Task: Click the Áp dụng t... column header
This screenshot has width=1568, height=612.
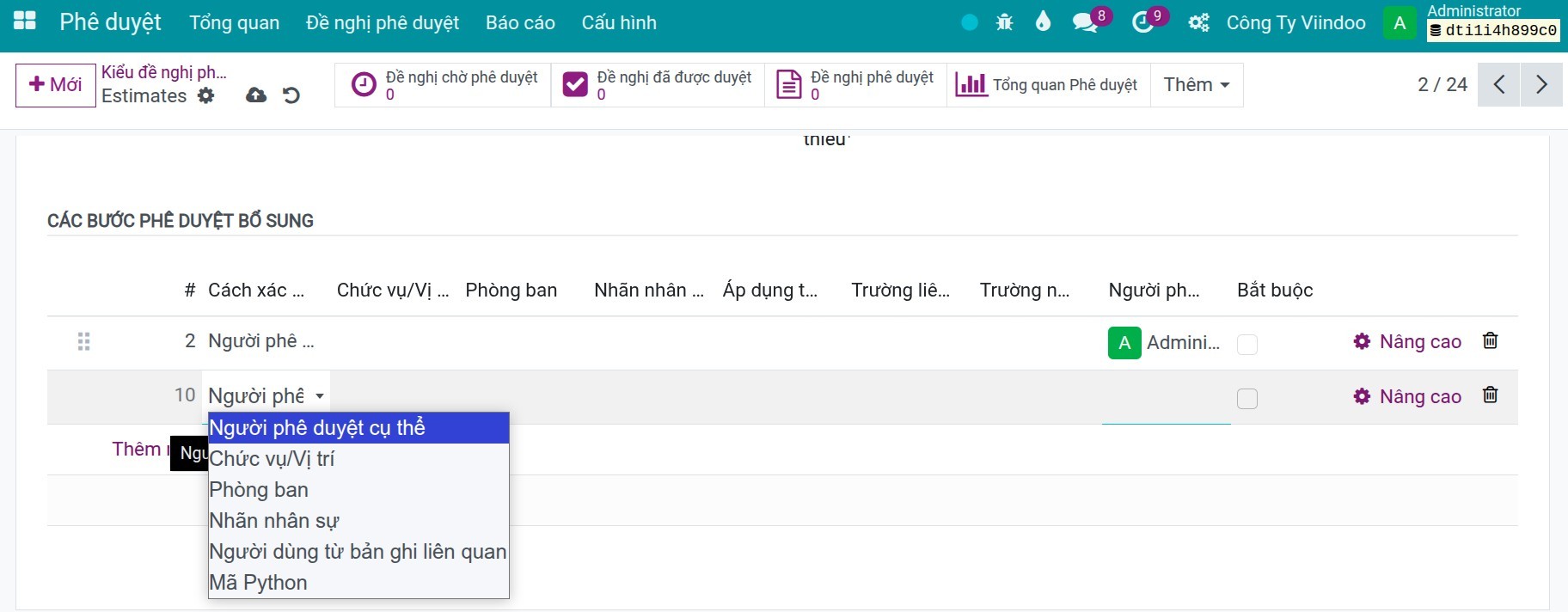Action: pyautogui.click(x=770, y=291)
